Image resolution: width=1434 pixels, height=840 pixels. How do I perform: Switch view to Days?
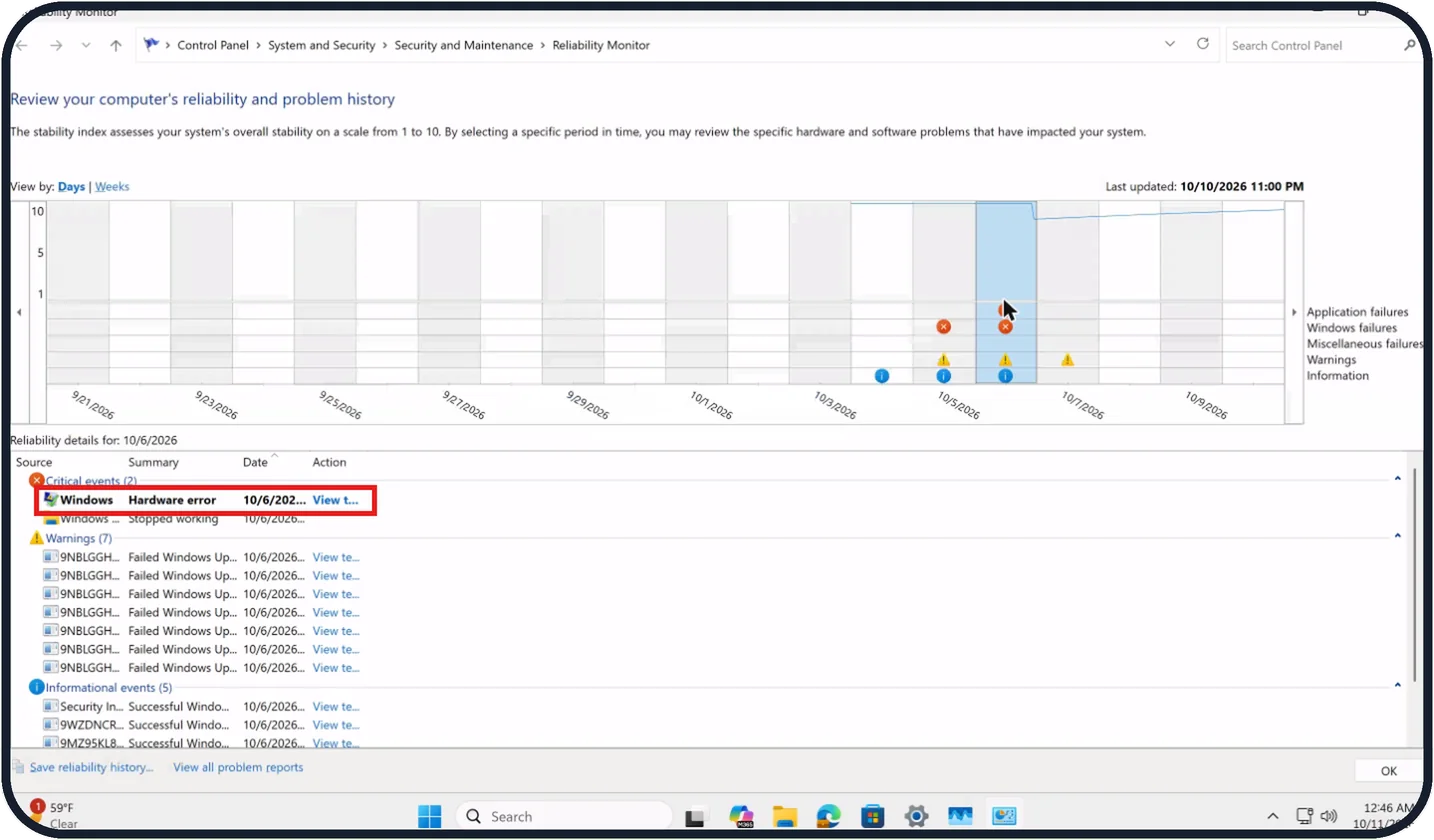click(x=71, y=187)
